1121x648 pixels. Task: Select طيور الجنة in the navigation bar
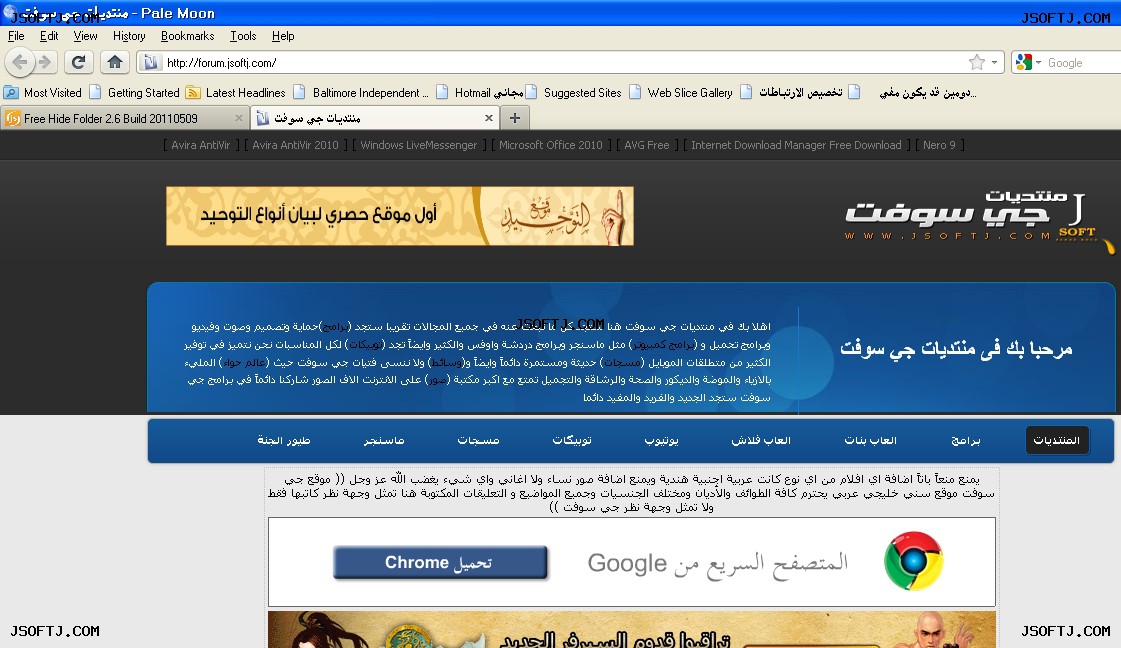click(284, 440)
